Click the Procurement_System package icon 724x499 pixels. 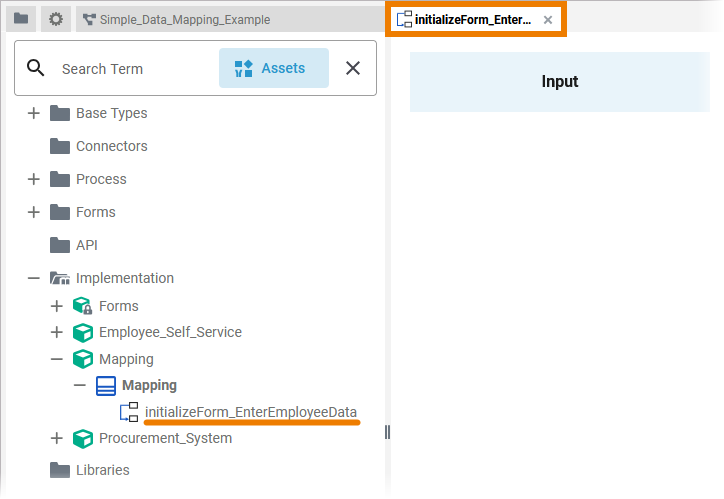coord(82,438)
